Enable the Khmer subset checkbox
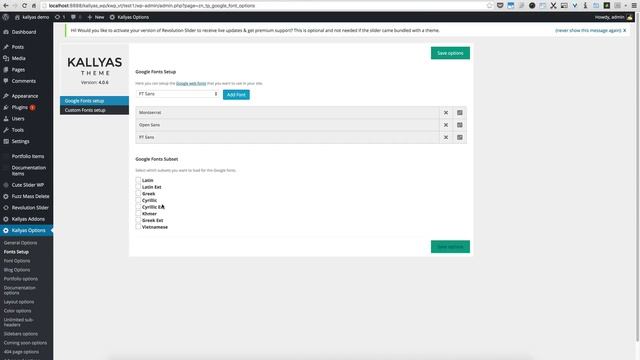The height and width of the screenshot is (360, 640). click(138, 213)
